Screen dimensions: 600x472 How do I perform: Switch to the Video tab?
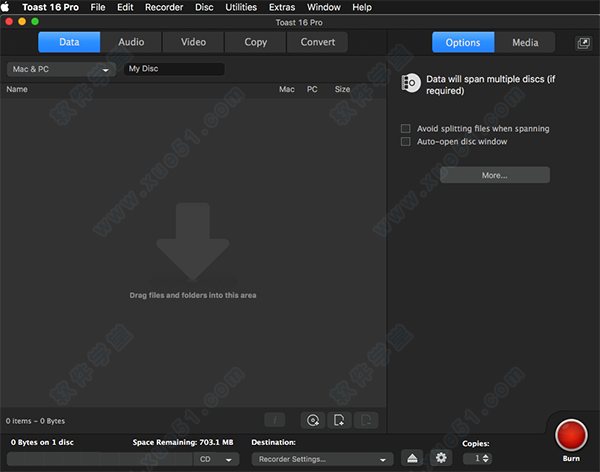pyautogui.click(x=193, y=42)
